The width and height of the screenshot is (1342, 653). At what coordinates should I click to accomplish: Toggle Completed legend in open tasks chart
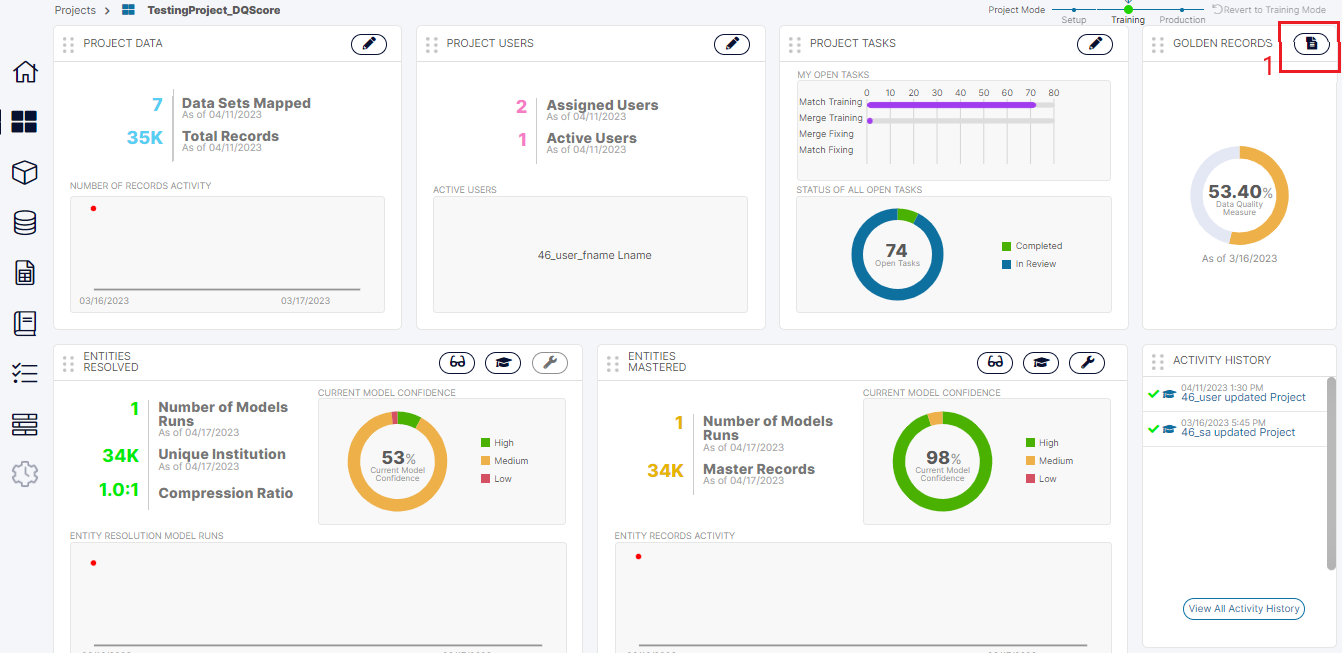coord(1037,246)
